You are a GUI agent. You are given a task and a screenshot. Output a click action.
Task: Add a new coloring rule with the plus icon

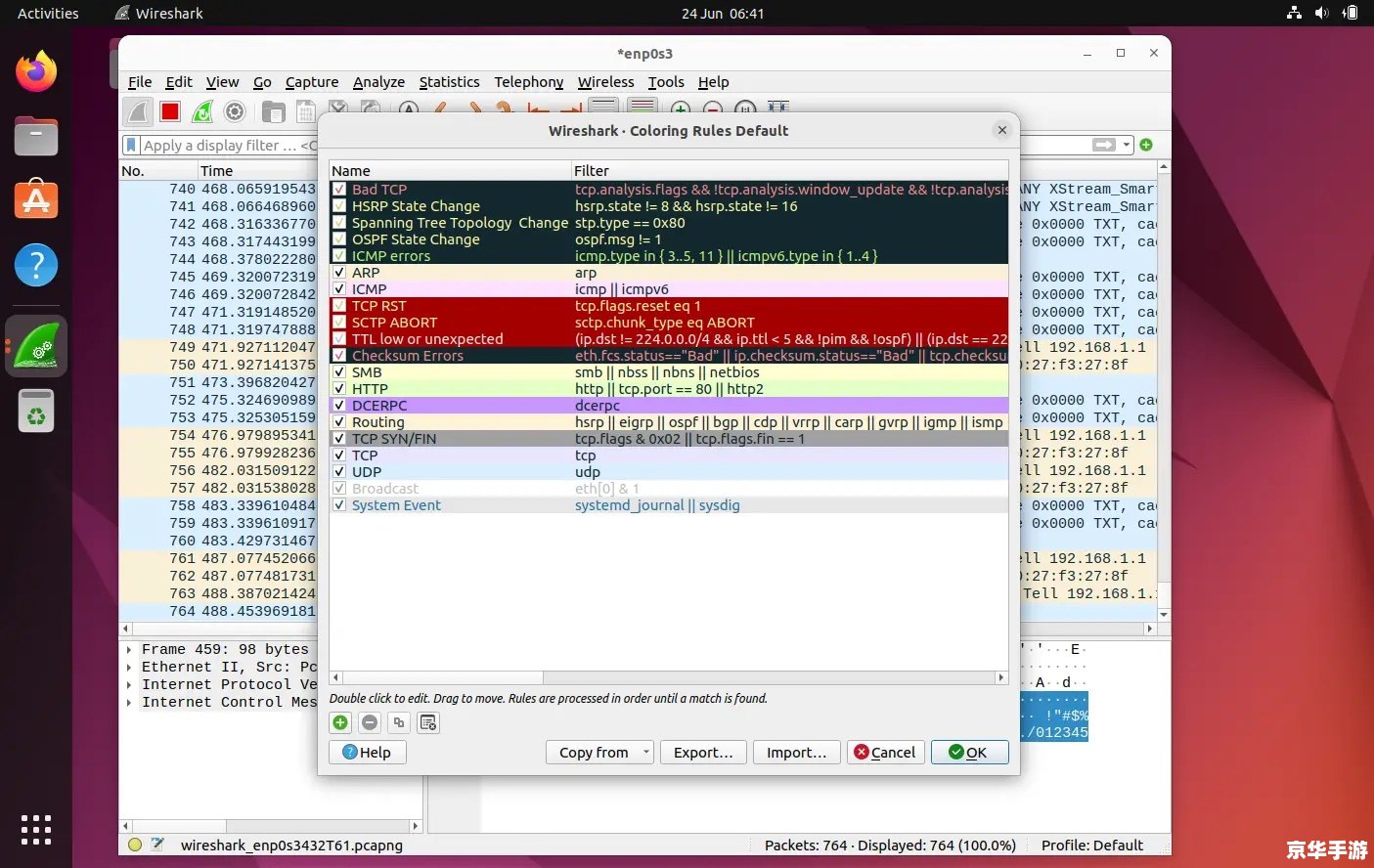click(340, 722)
